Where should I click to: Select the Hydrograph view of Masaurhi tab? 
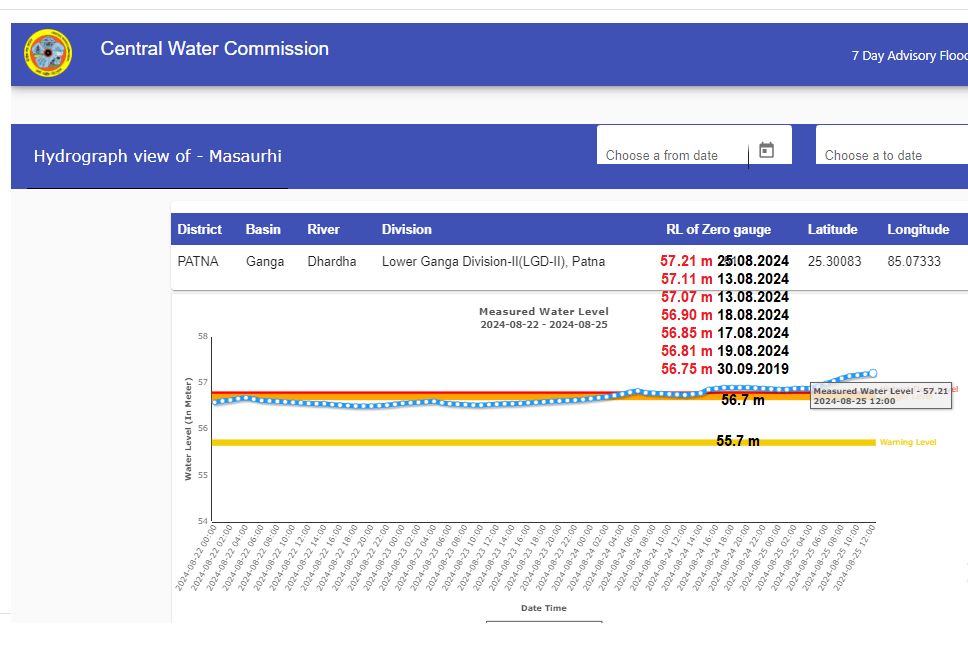tap(157, 157)
